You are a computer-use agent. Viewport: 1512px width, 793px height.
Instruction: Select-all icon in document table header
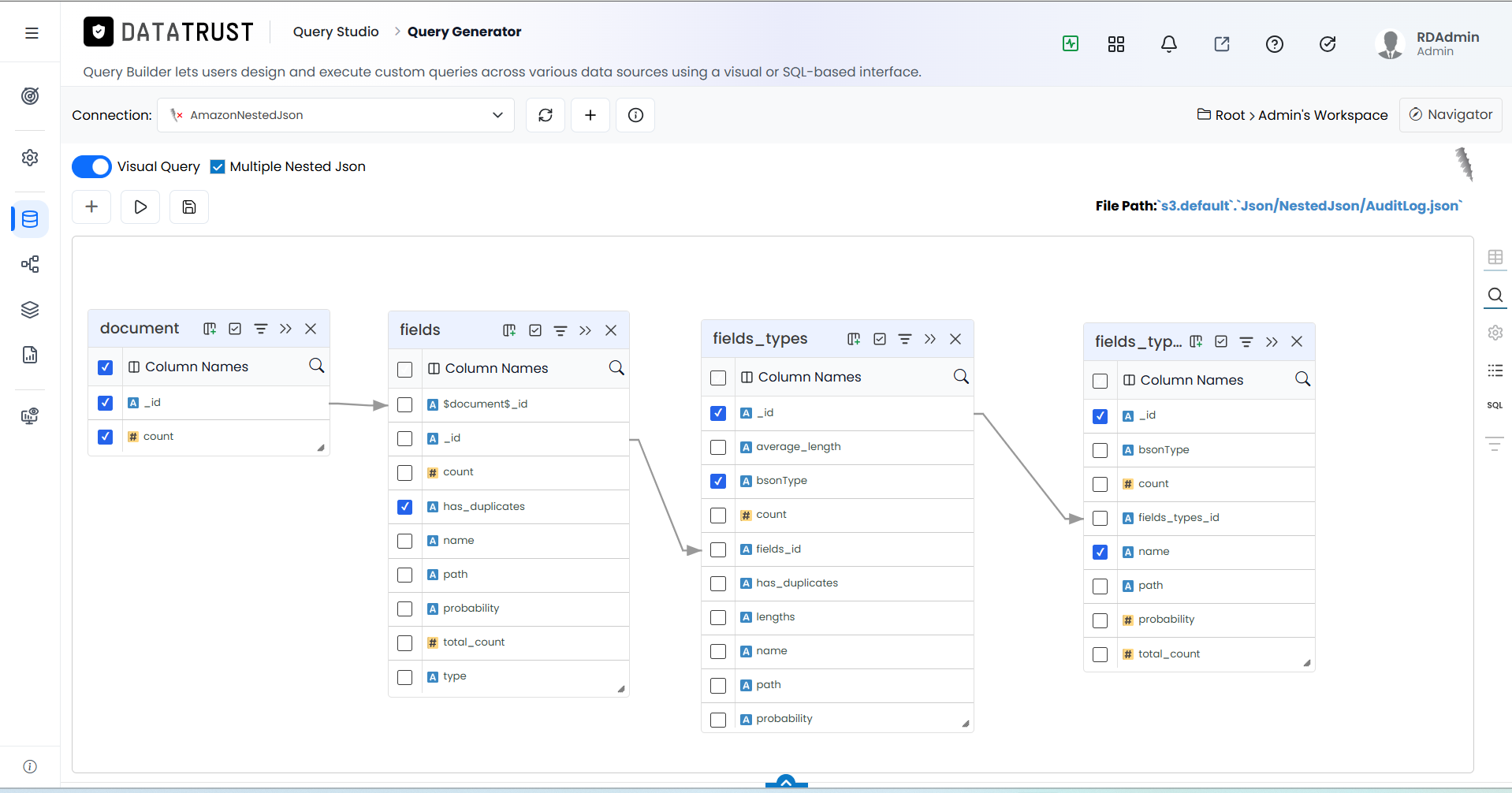tap(235, 329)
